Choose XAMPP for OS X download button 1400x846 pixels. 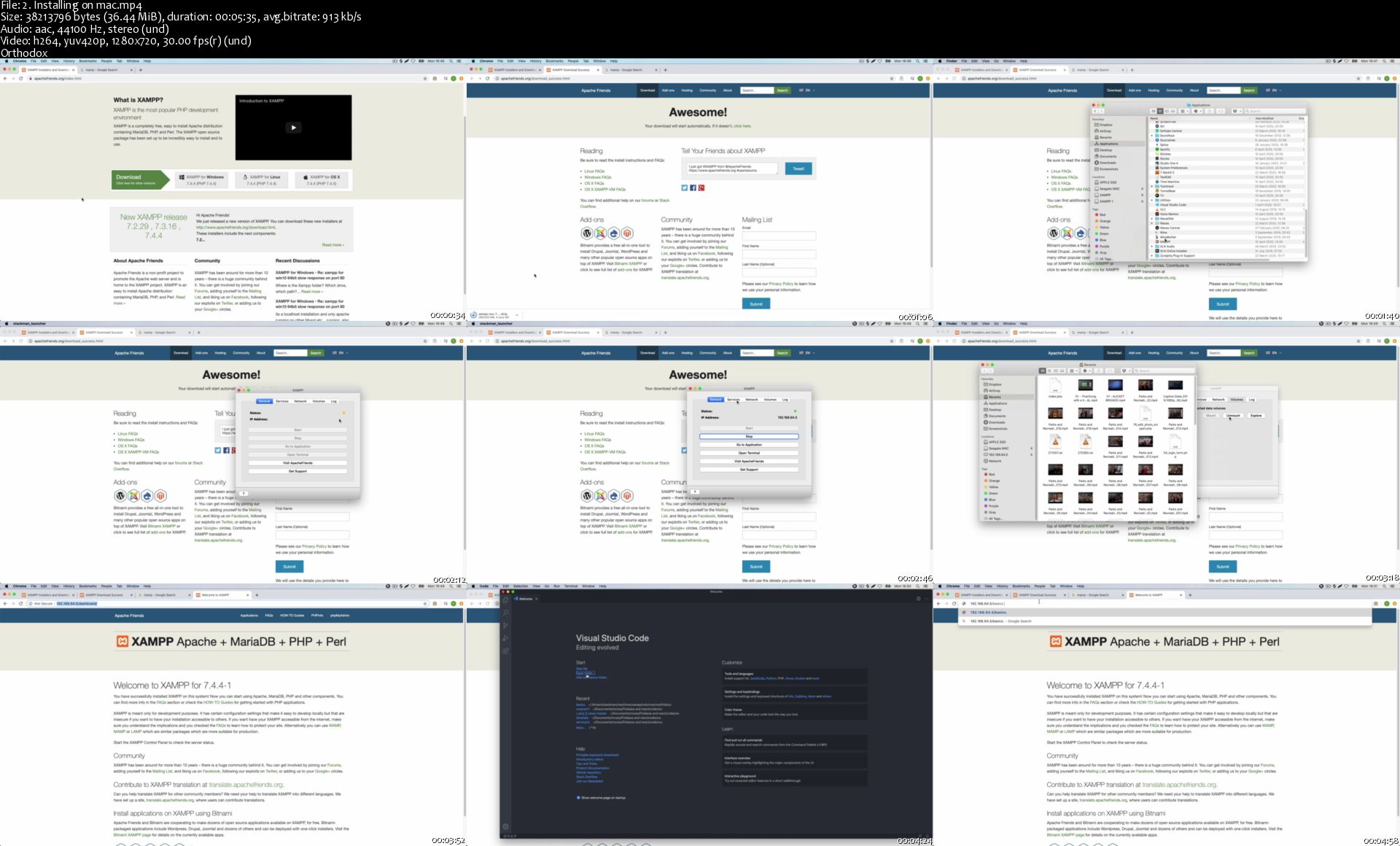coord(322,179)
